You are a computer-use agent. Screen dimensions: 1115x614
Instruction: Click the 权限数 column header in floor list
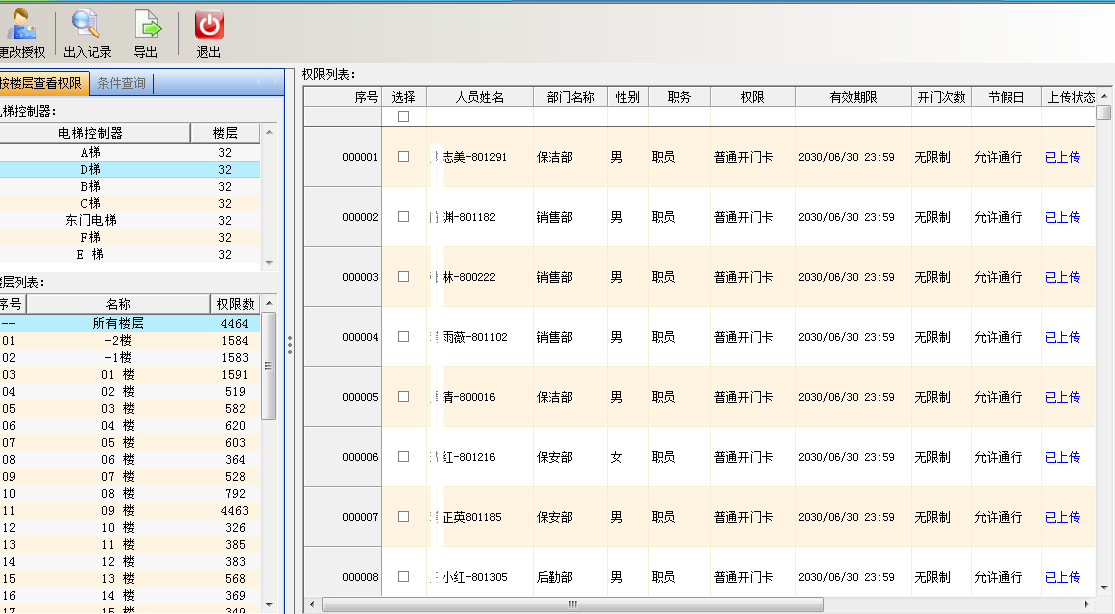pos(235,304)
